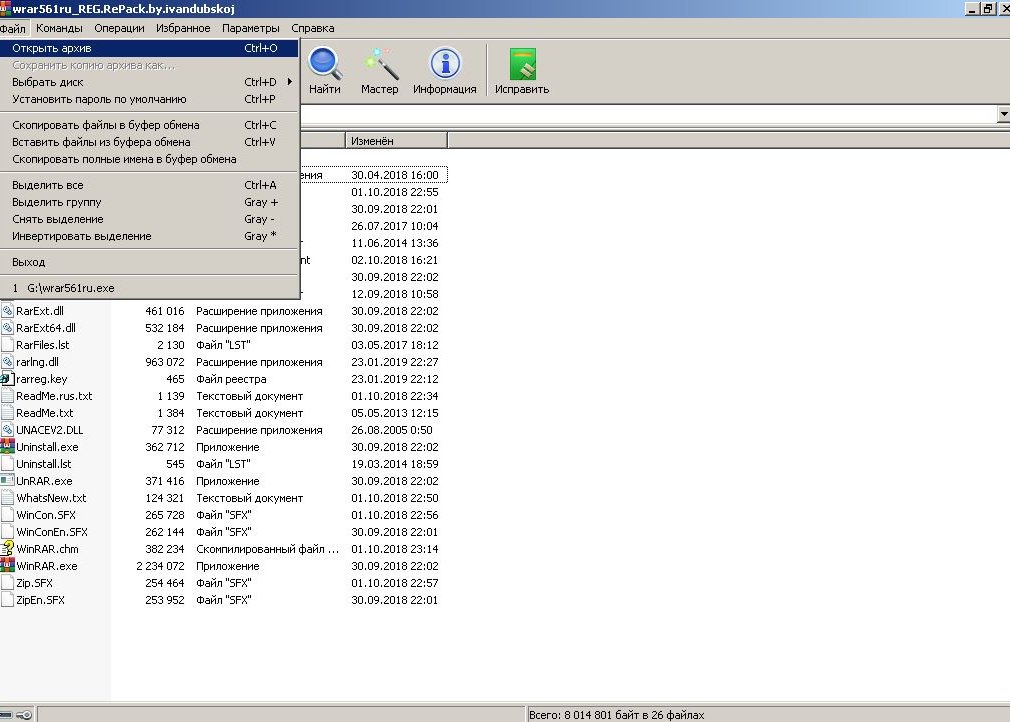The height and width of the screenshot is (722, 1010).
Task: Click the address bar path field
Action: 649,115
